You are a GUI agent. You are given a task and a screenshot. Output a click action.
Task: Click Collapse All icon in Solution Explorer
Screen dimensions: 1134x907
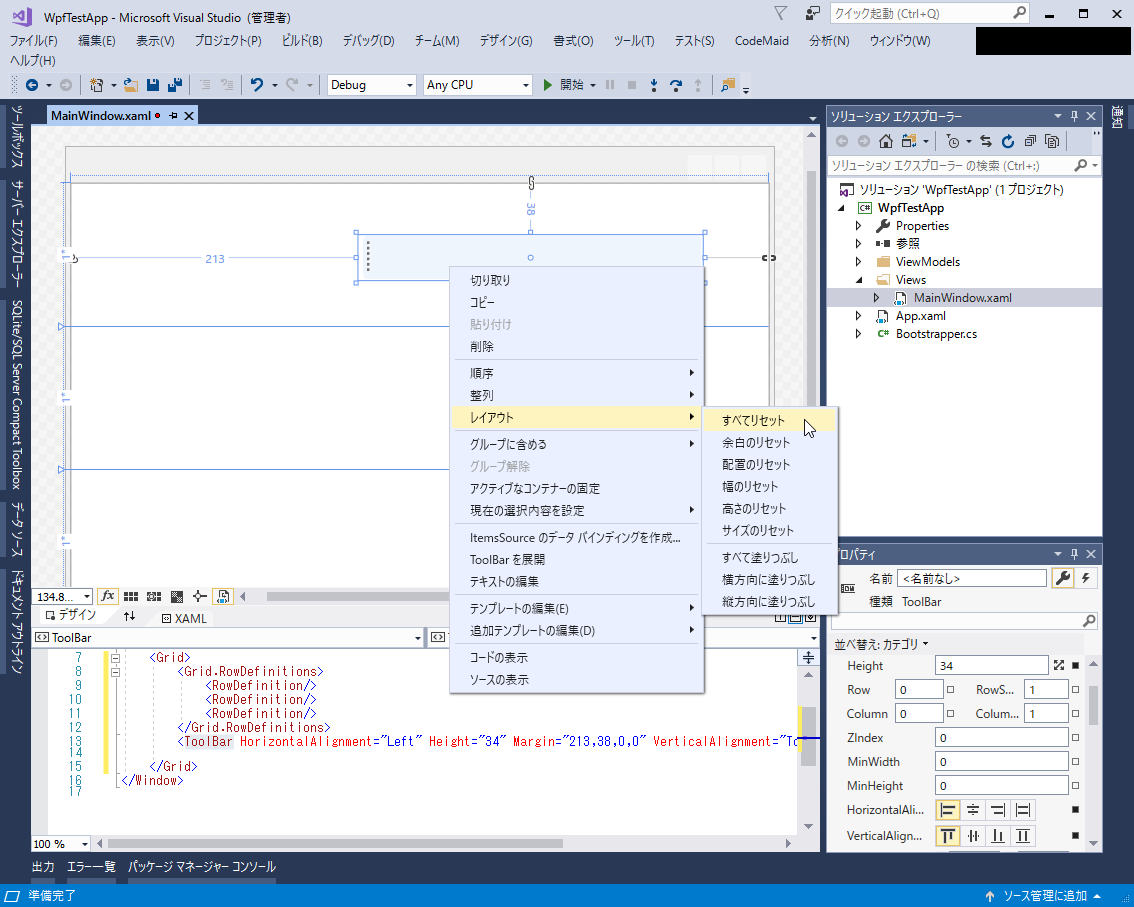pyautogui.click(x=1030, y=141)
